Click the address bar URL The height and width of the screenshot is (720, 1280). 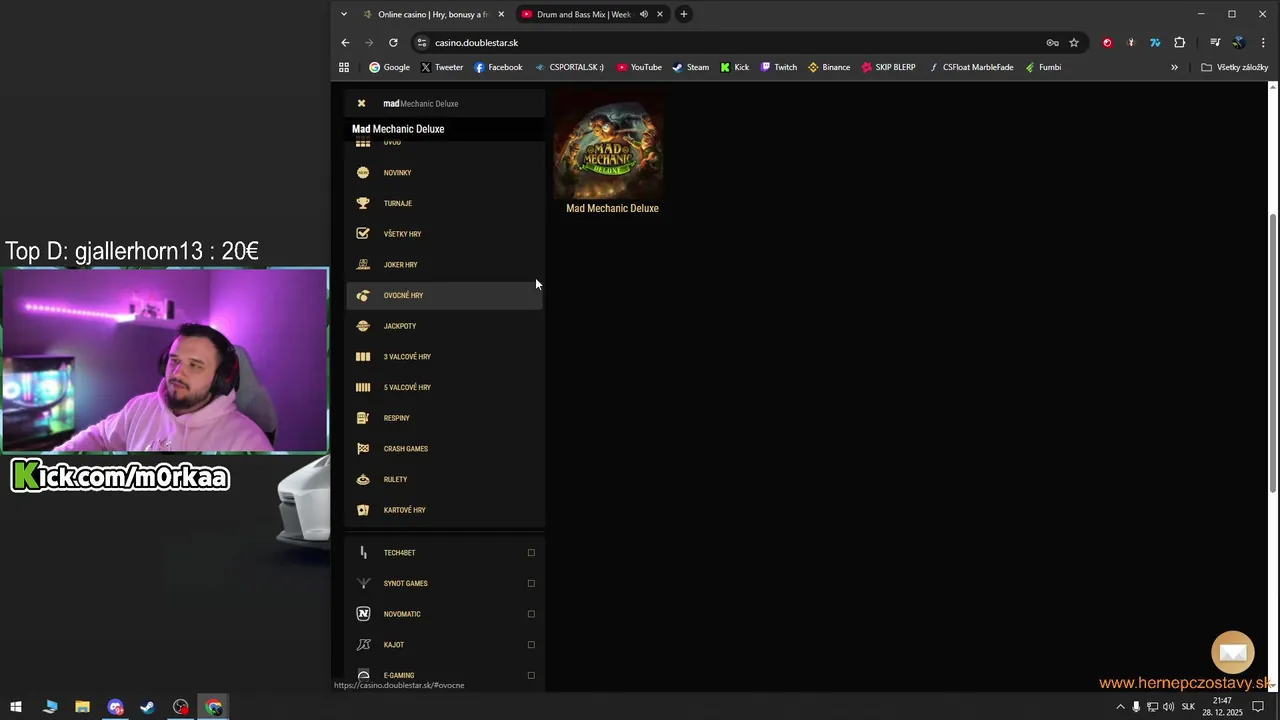476,43
